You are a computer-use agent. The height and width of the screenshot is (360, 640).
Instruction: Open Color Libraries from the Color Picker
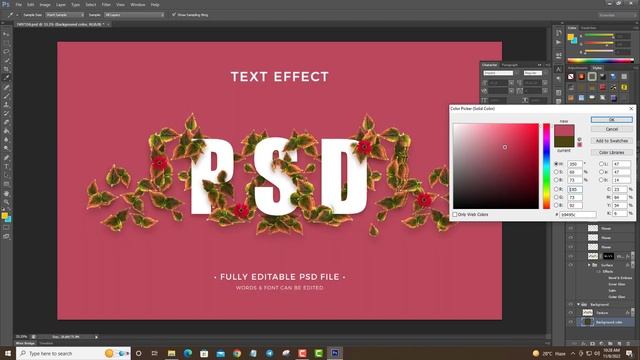(611, 152)
